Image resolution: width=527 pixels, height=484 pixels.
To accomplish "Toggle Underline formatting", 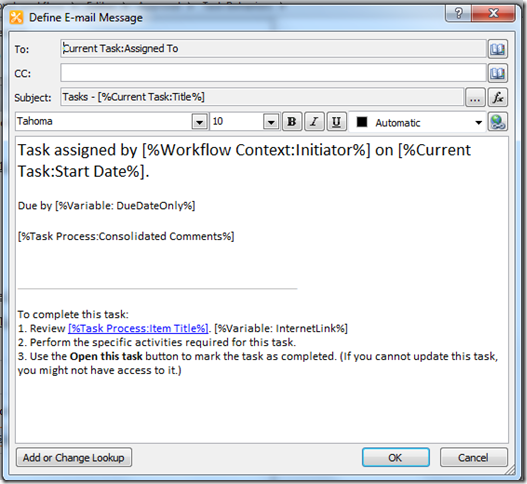I will point(336,121).
